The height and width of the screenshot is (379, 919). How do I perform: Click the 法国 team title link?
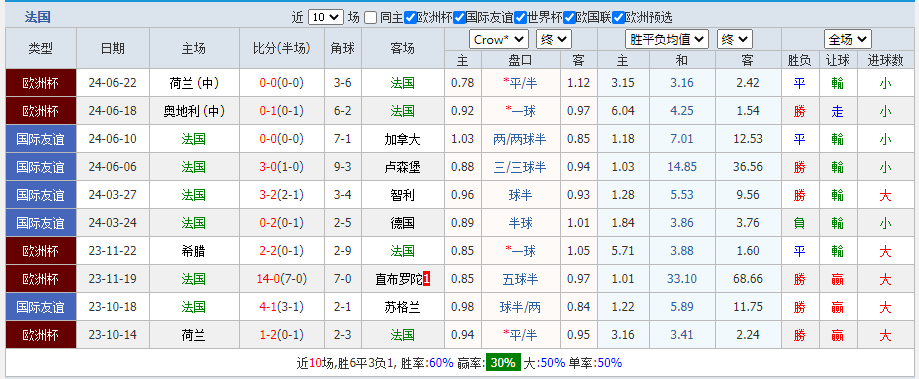coord(38,17)
